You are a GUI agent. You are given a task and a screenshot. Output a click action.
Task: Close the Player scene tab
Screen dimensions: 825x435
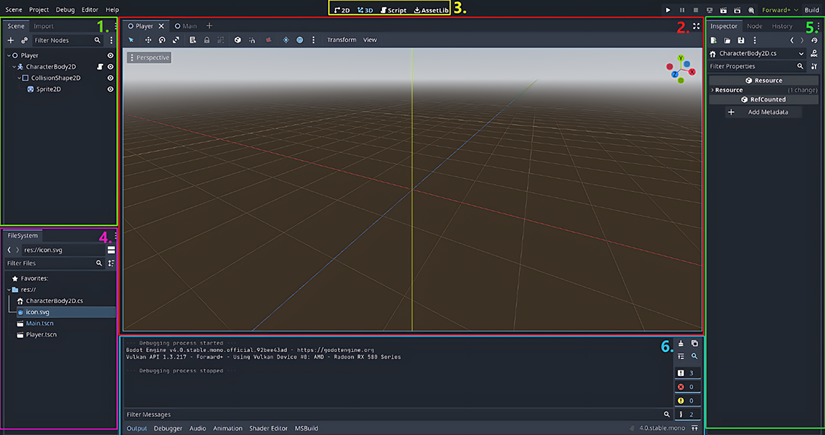tap(162, 26)
